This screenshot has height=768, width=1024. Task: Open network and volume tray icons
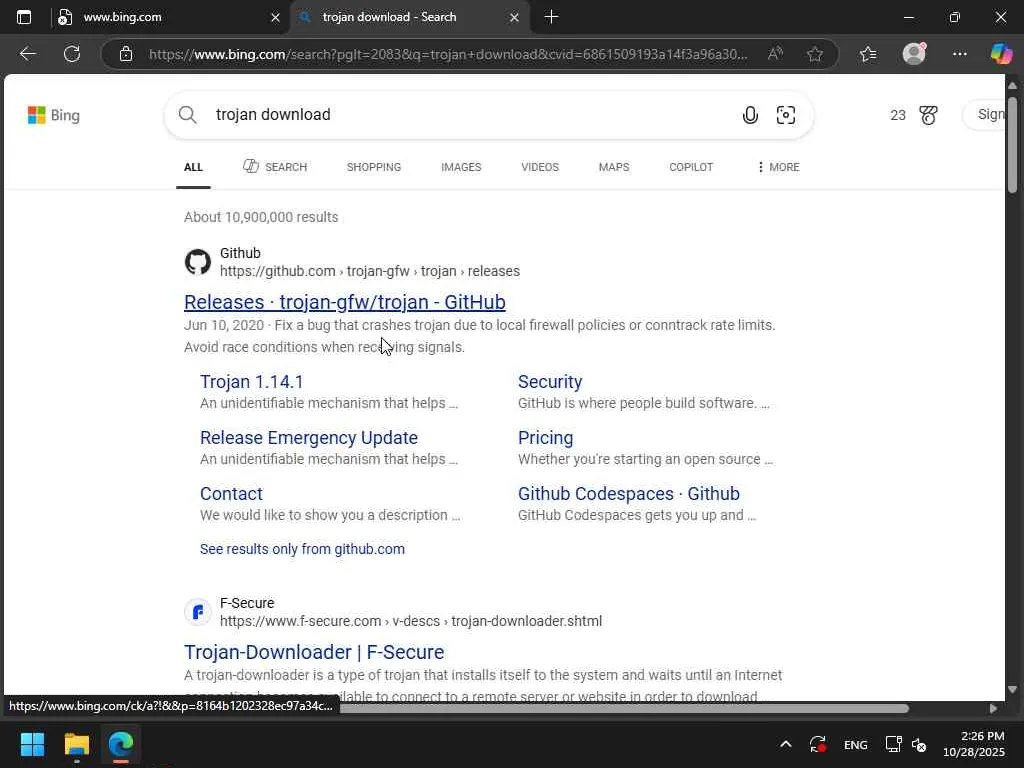905,744
